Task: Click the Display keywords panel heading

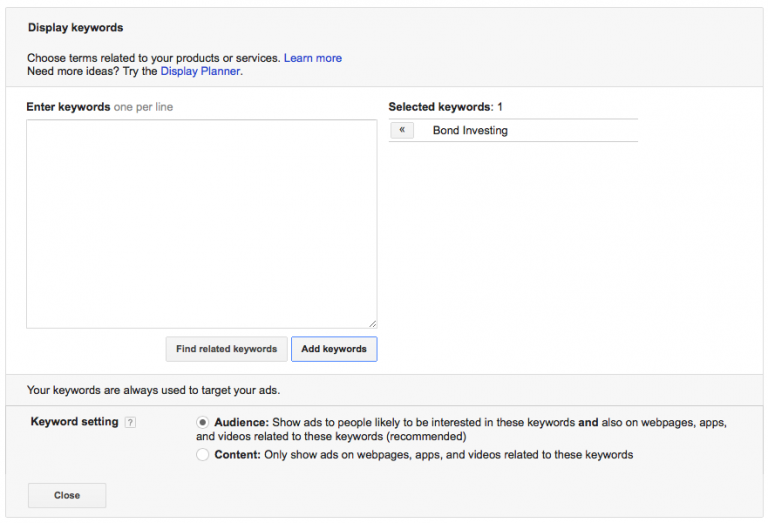Action: (x=76, y=28)
